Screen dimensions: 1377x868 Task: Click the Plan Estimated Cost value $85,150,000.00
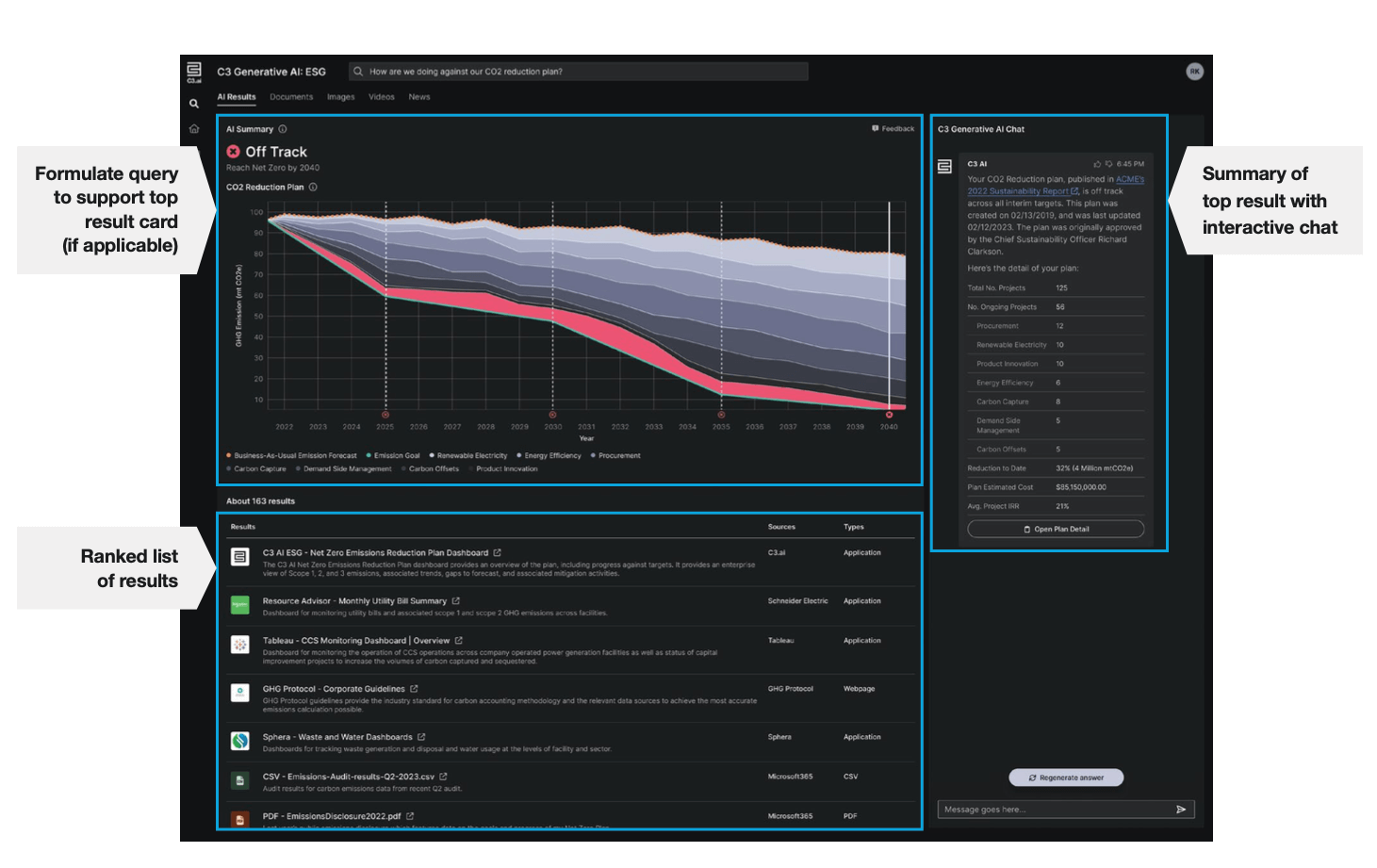pos(1081,487)
